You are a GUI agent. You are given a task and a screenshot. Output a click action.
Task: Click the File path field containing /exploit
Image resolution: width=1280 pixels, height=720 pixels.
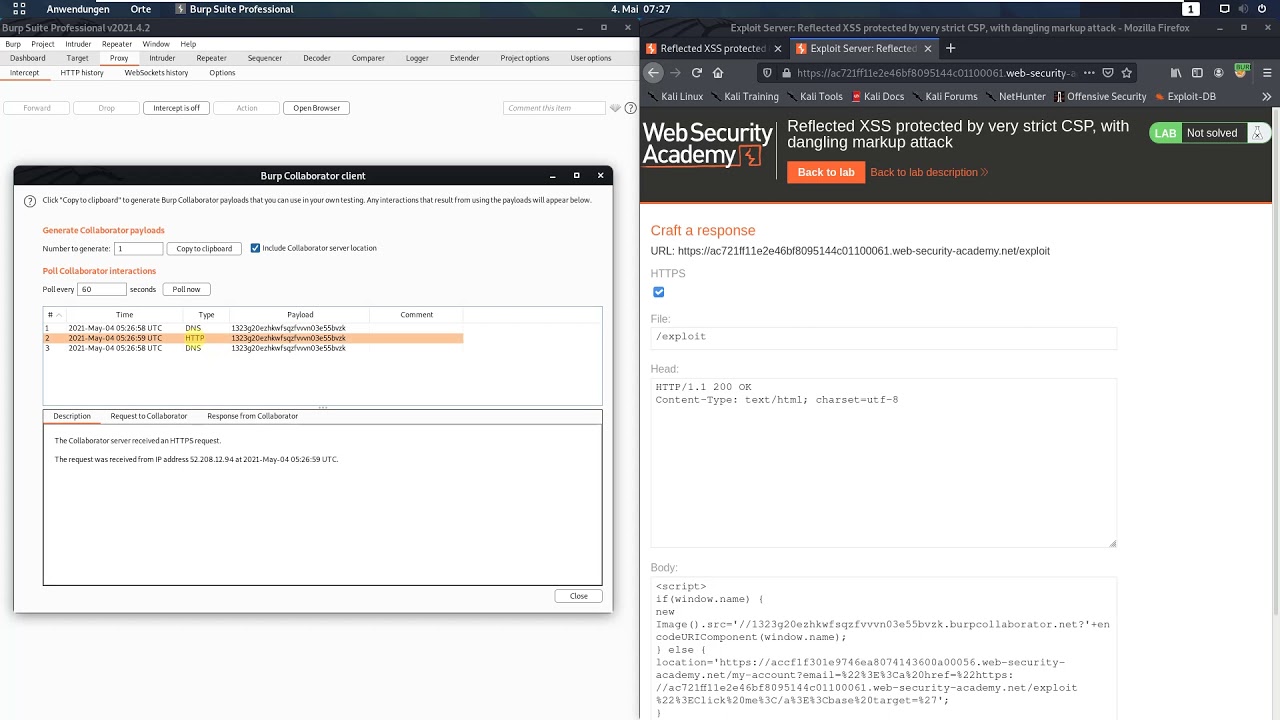coord(883,337)
